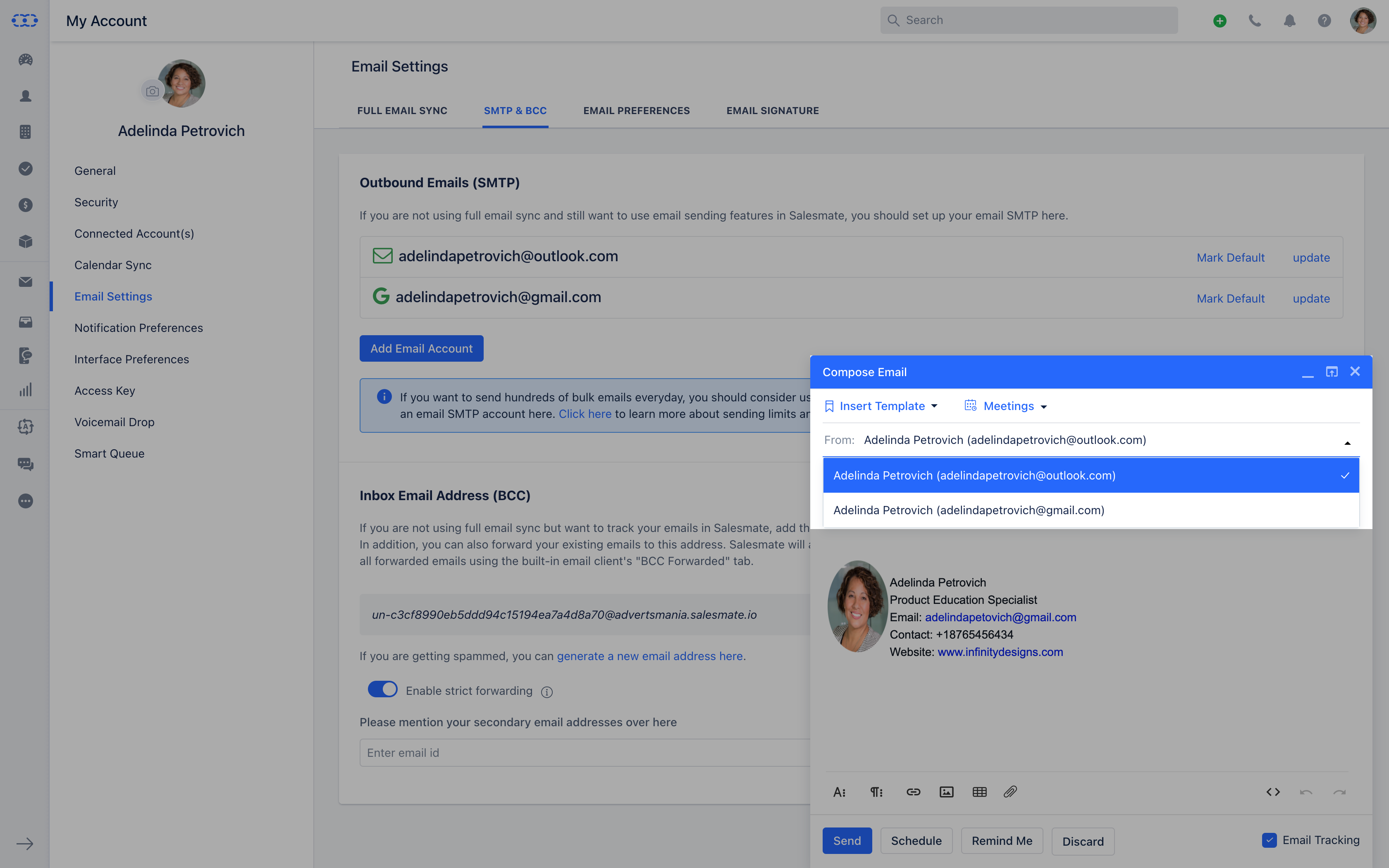Image resolution: width=1389 pixels, height=868 pixels.
Task: Insert an image into the email
Action: (947, 792)
